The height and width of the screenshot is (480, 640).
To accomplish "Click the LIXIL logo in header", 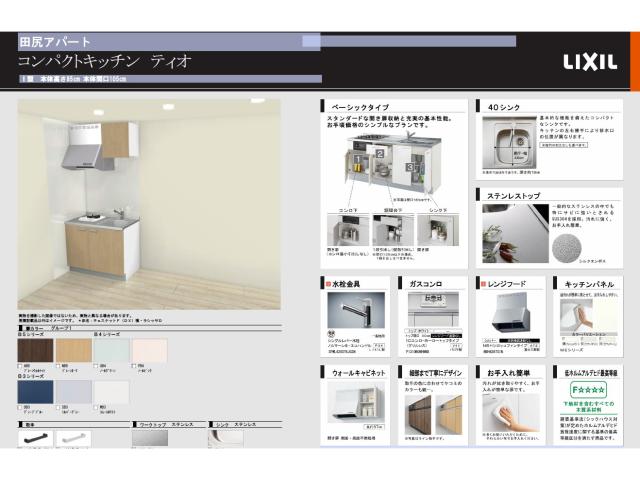I will tap(590, 62).
